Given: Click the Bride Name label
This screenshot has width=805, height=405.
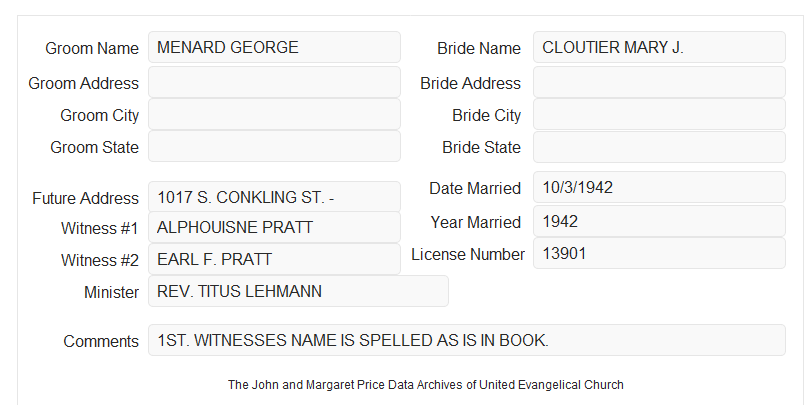Looking at the screenshot, I should click(479, 48).
